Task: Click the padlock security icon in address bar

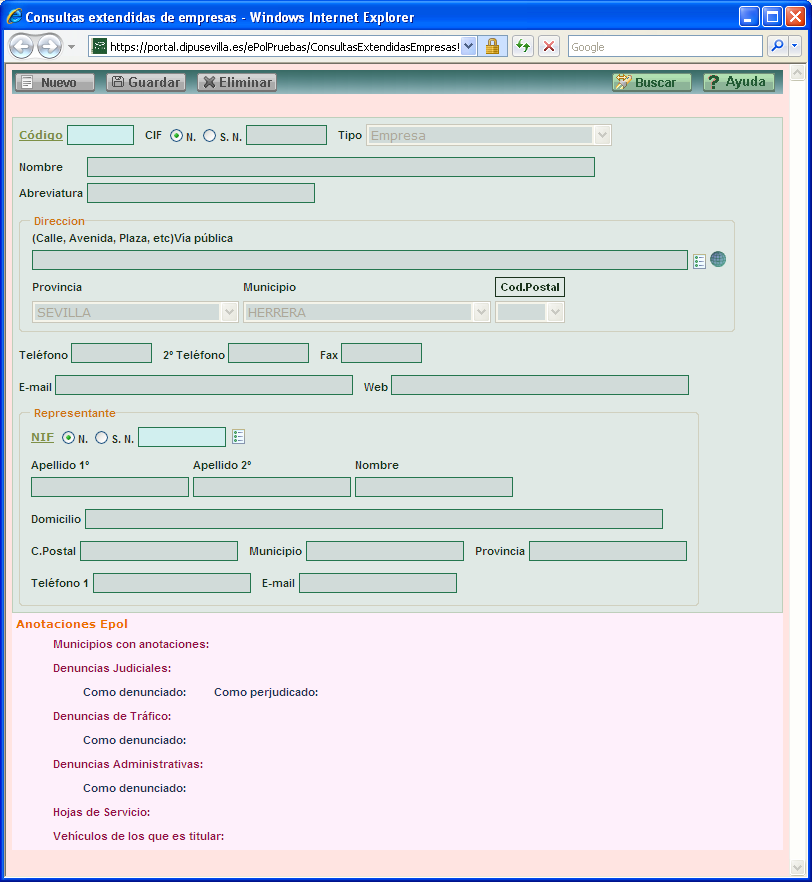Action: [492, 47]
